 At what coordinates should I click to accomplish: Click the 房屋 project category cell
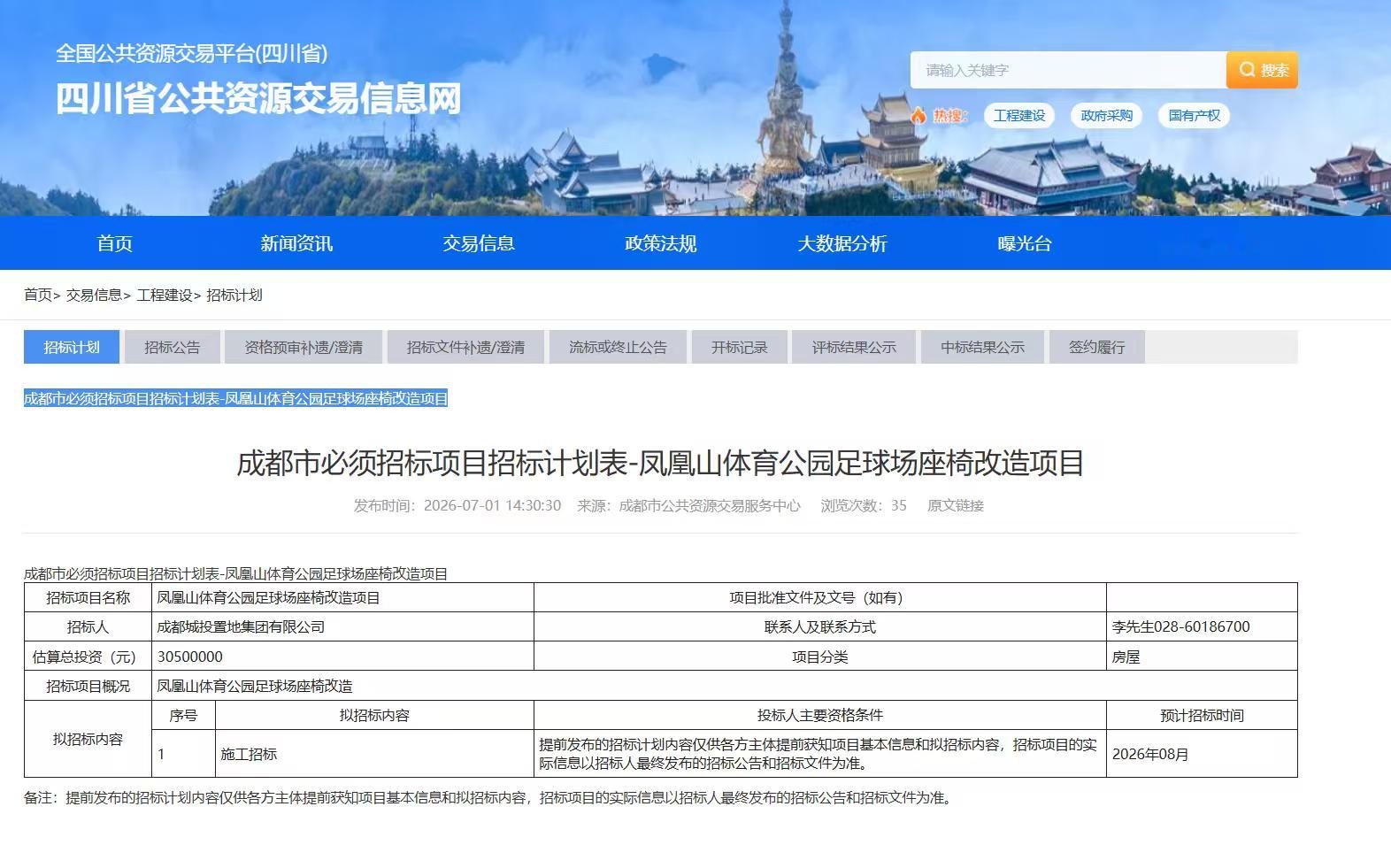(1202, 657)
